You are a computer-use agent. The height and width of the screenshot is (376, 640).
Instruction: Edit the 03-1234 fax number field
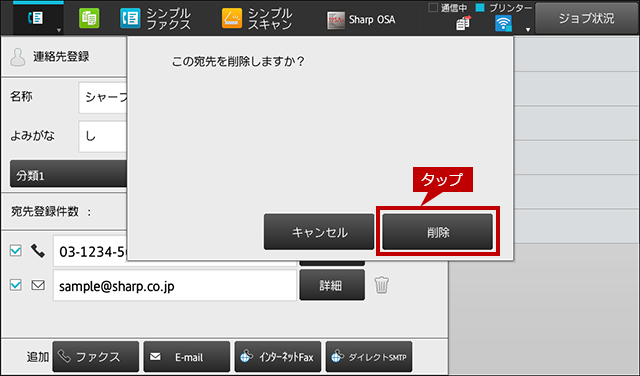pos(90,251)
